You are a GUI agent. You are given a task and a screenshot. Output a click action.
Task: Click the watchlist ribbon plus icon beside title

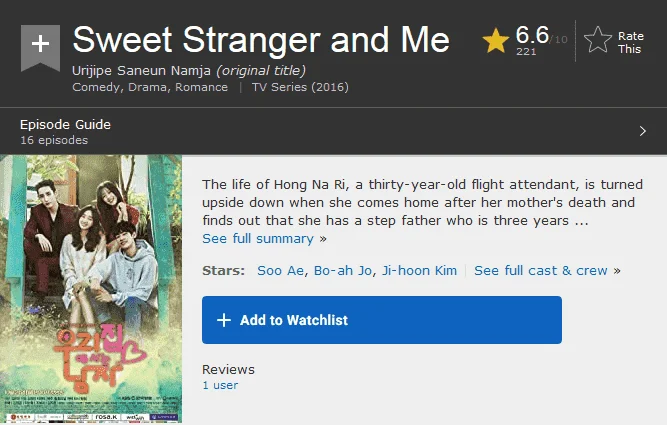[40, 48]
